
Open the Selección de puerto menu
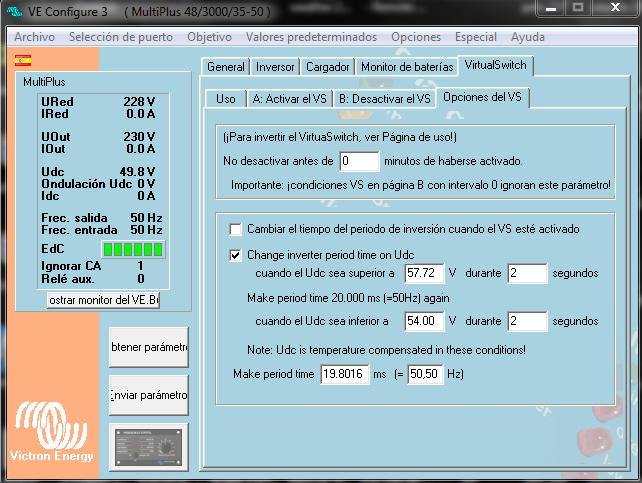click(x=121, y=37)
